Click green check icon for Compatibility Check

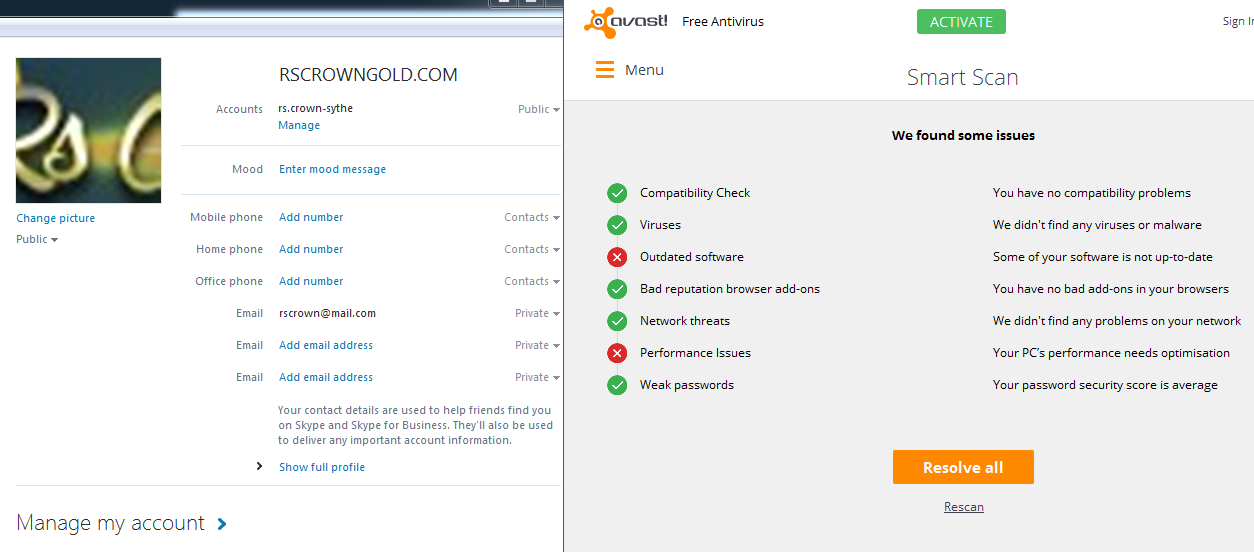617,193
